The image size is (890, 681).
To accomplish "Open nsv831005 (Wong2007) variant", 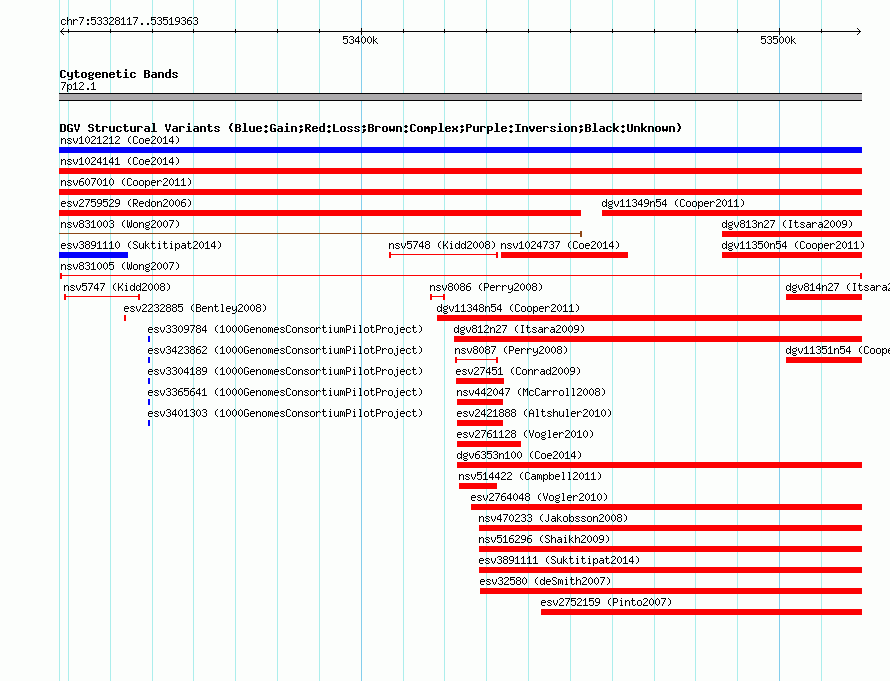I will tap(120, 266).
